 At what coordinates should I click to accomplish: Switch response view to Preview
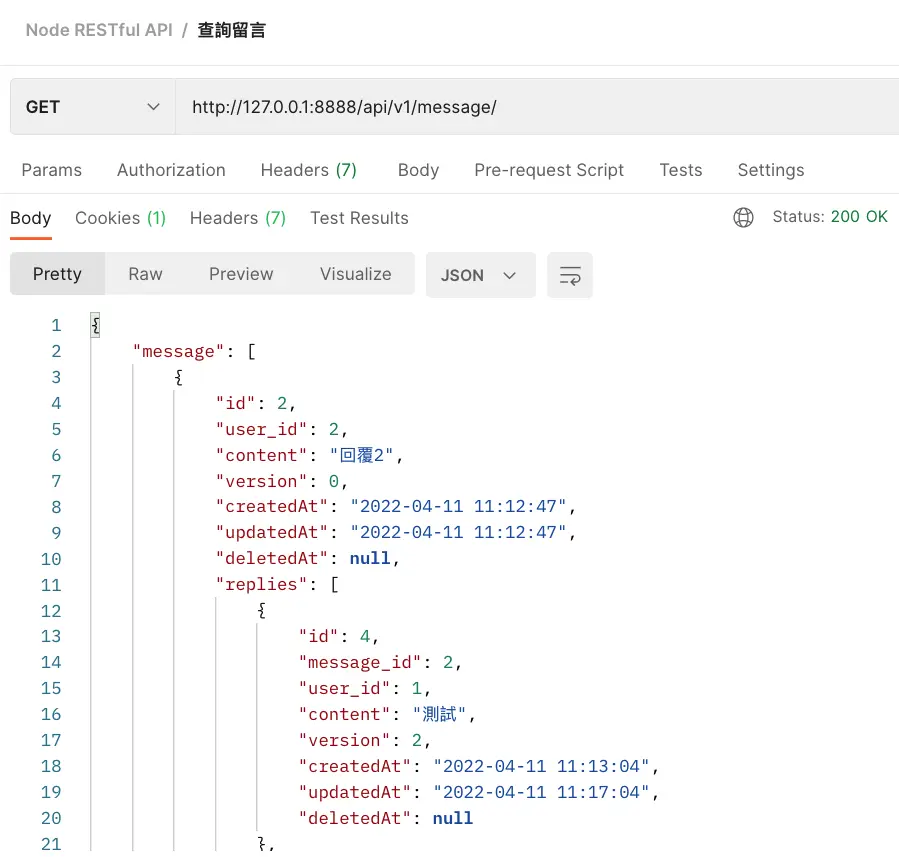241,274
